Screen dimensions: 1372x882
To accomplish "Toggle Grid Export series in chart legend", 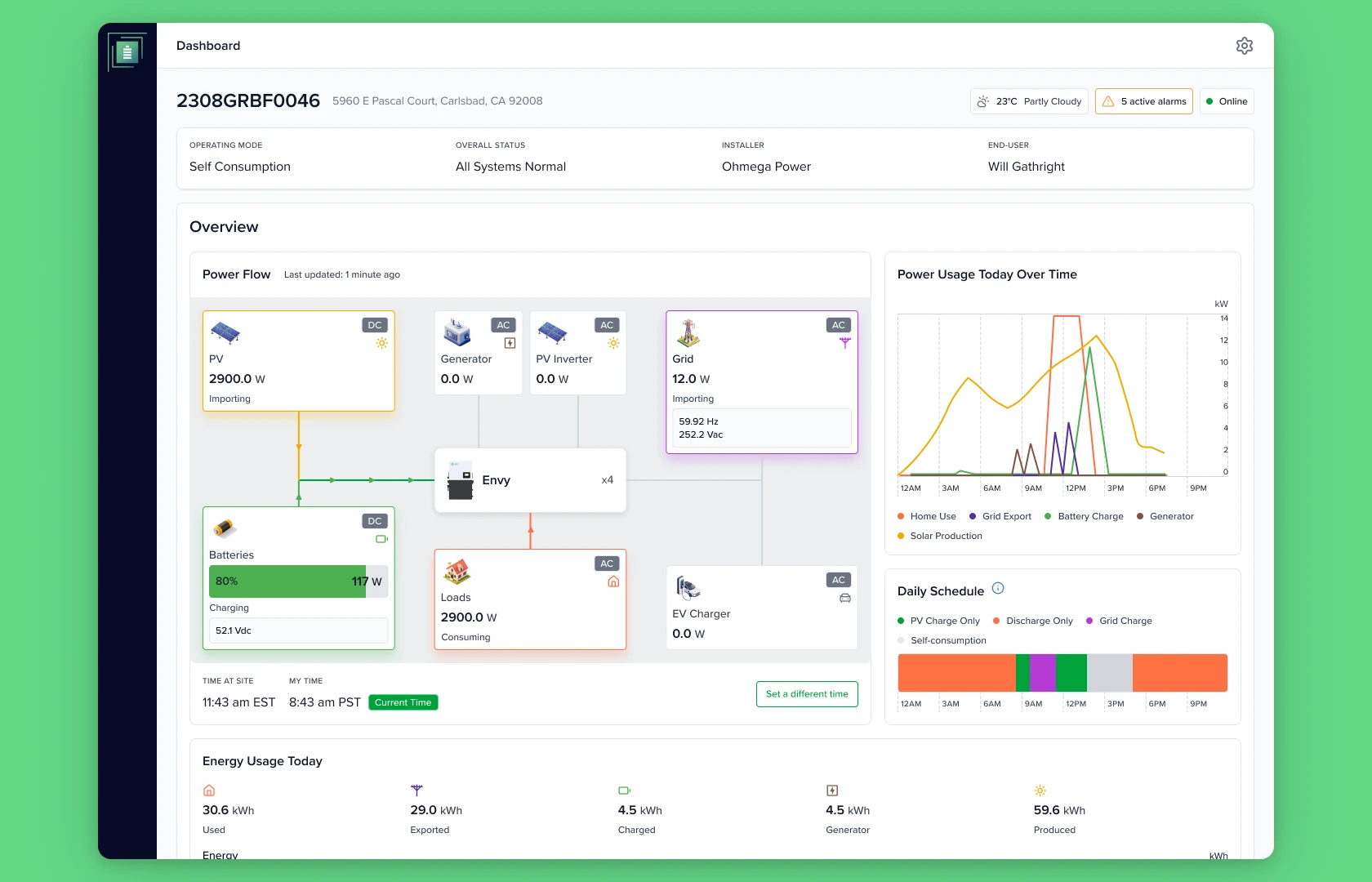I will click(1000, 516).
